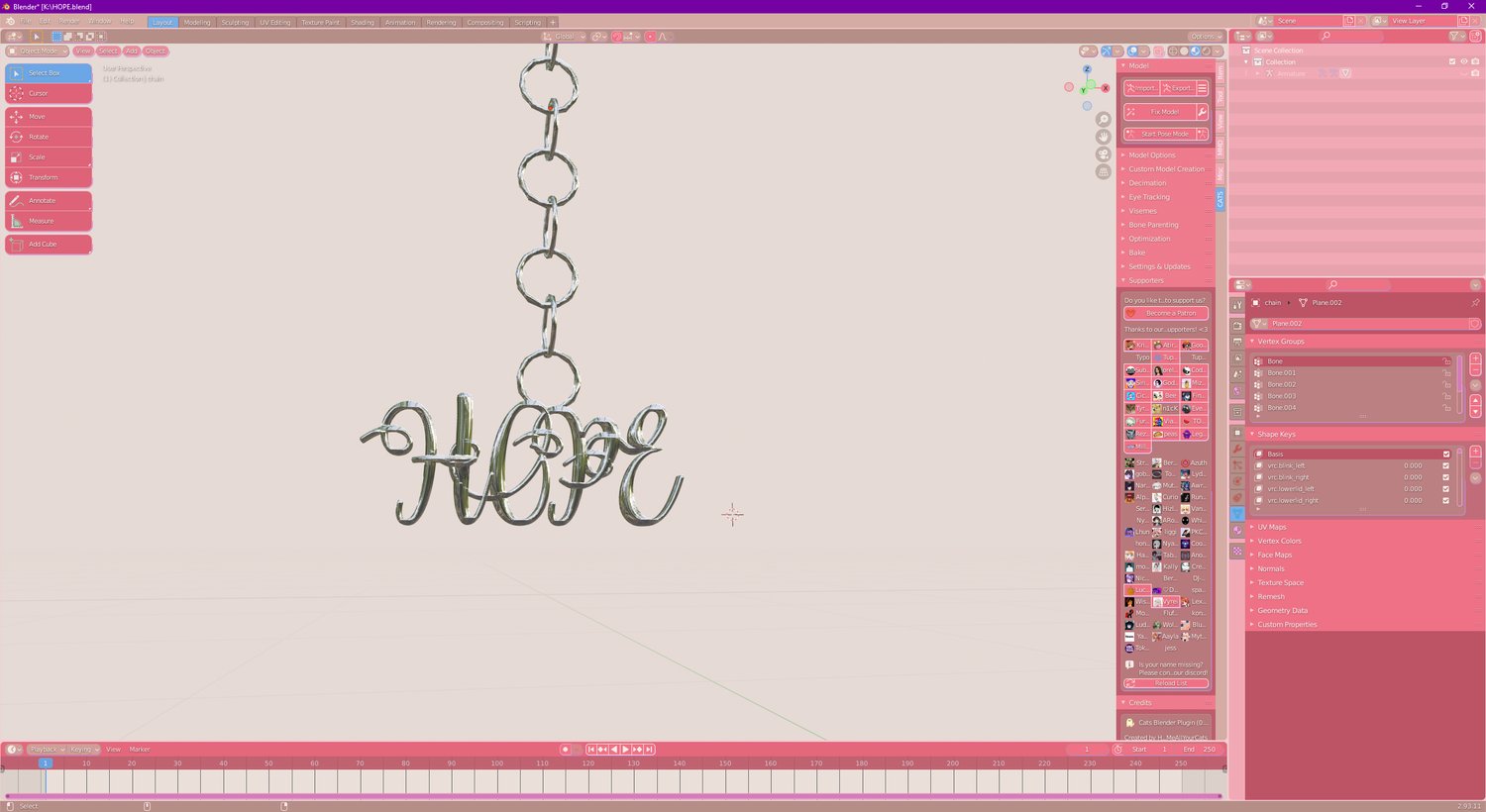Click the Reload List button
The height and width of the screenshot is (812, 1486).
pyautogui.click(x=1166, y=683)
